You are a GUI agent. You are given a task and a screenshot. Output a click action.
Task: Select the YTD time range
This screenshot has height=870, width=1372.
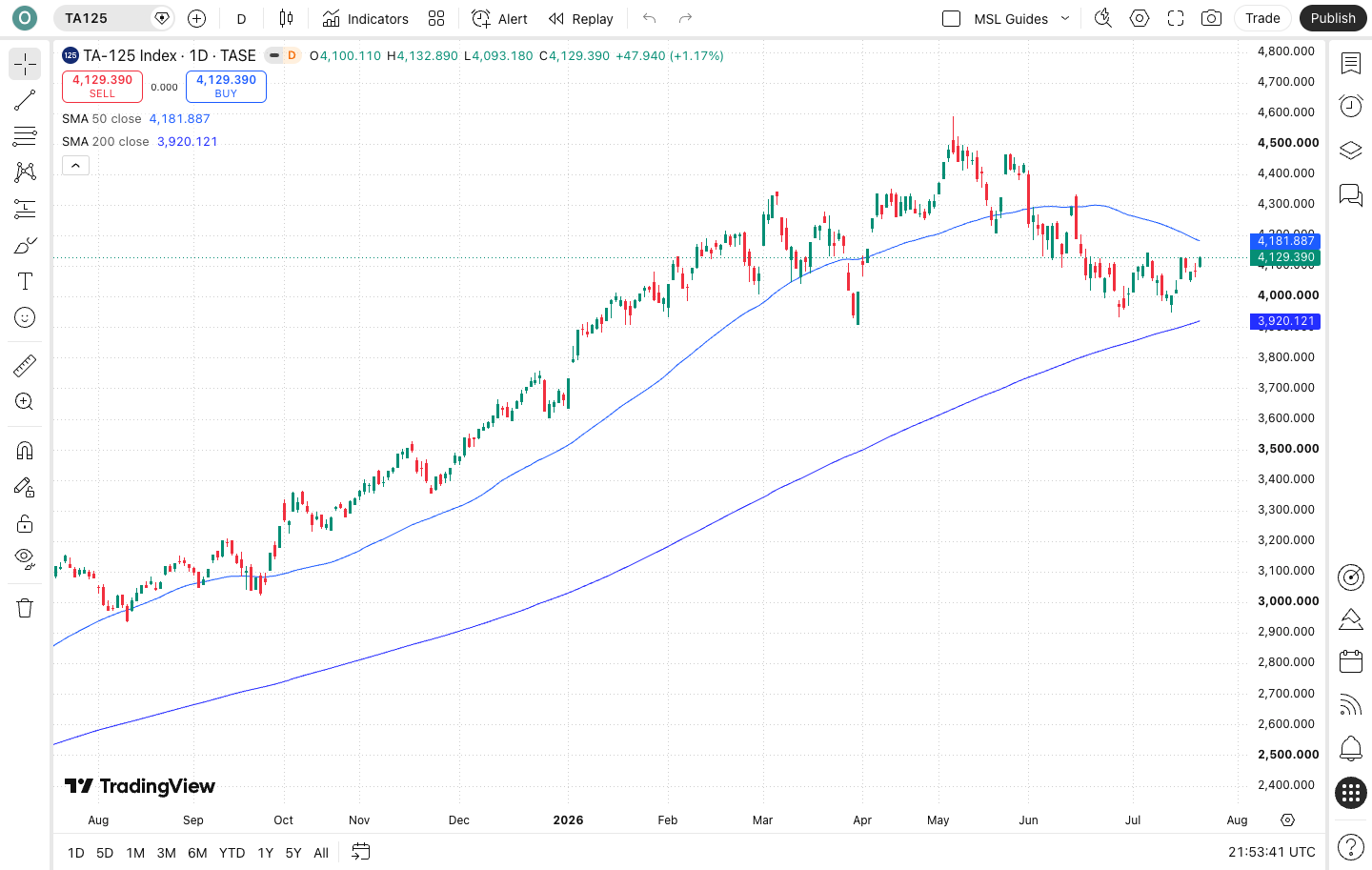pos(232,853)
